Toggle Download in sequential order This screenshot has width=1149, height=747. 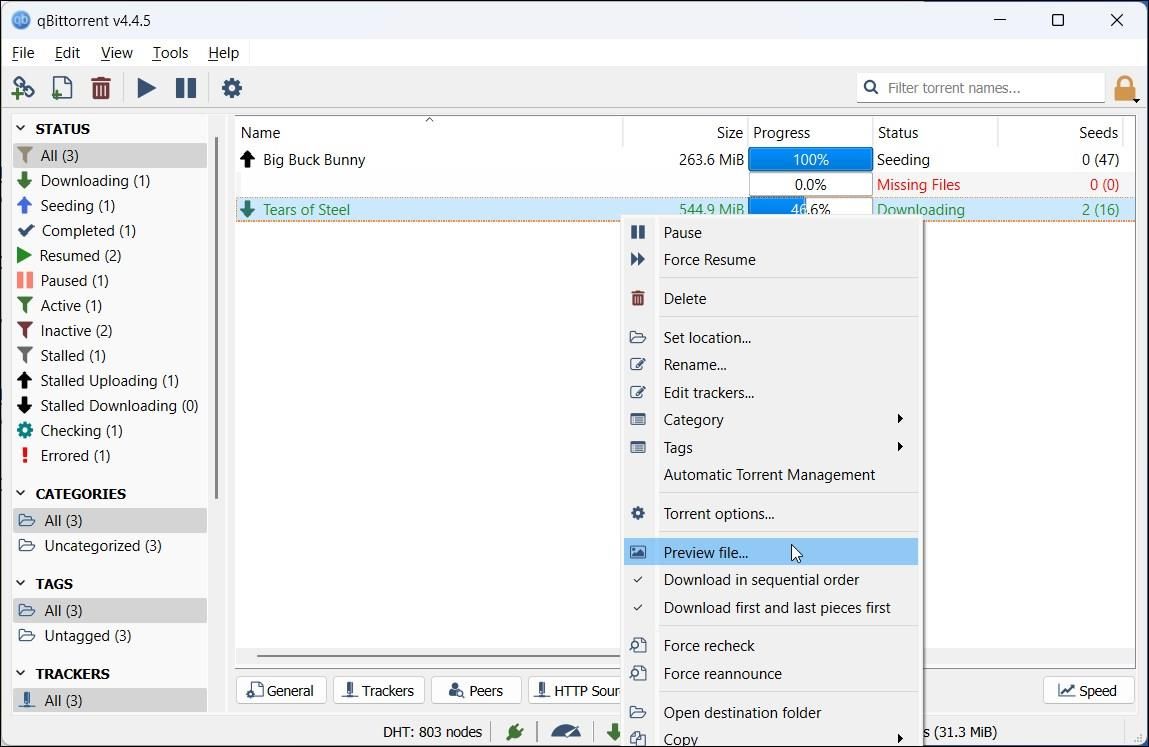(761, 580)
